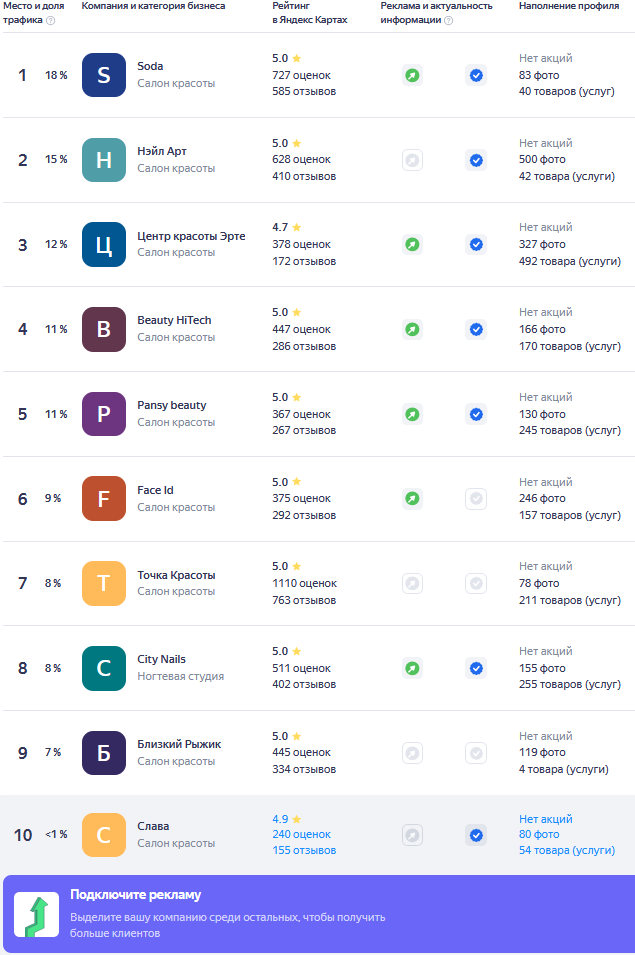Click the Pansy beauty company name
Screen dimensions: 635x955
[x=172, y=405]
